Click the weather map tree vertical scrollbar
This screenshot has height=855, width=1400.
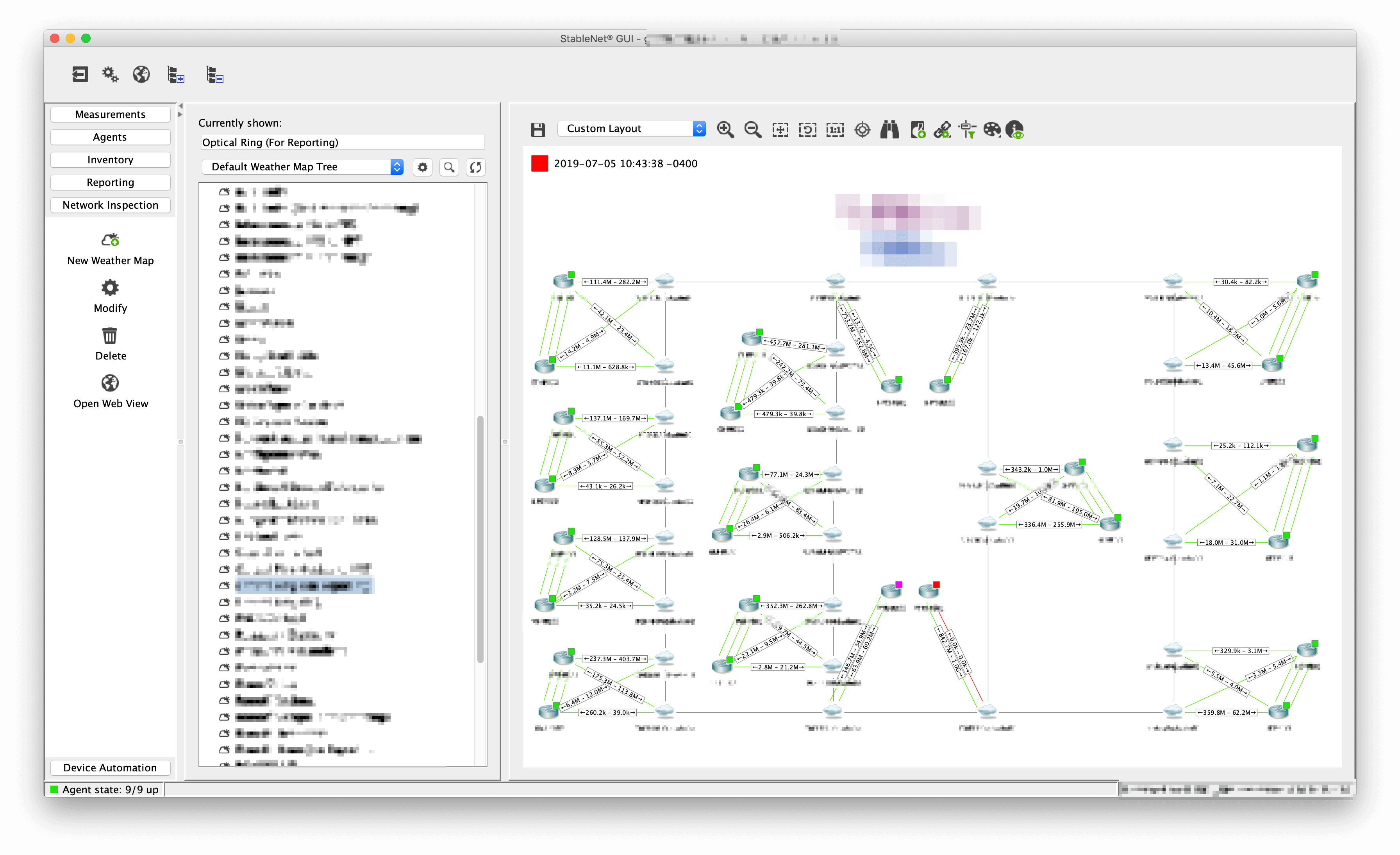tap(480, 539)
